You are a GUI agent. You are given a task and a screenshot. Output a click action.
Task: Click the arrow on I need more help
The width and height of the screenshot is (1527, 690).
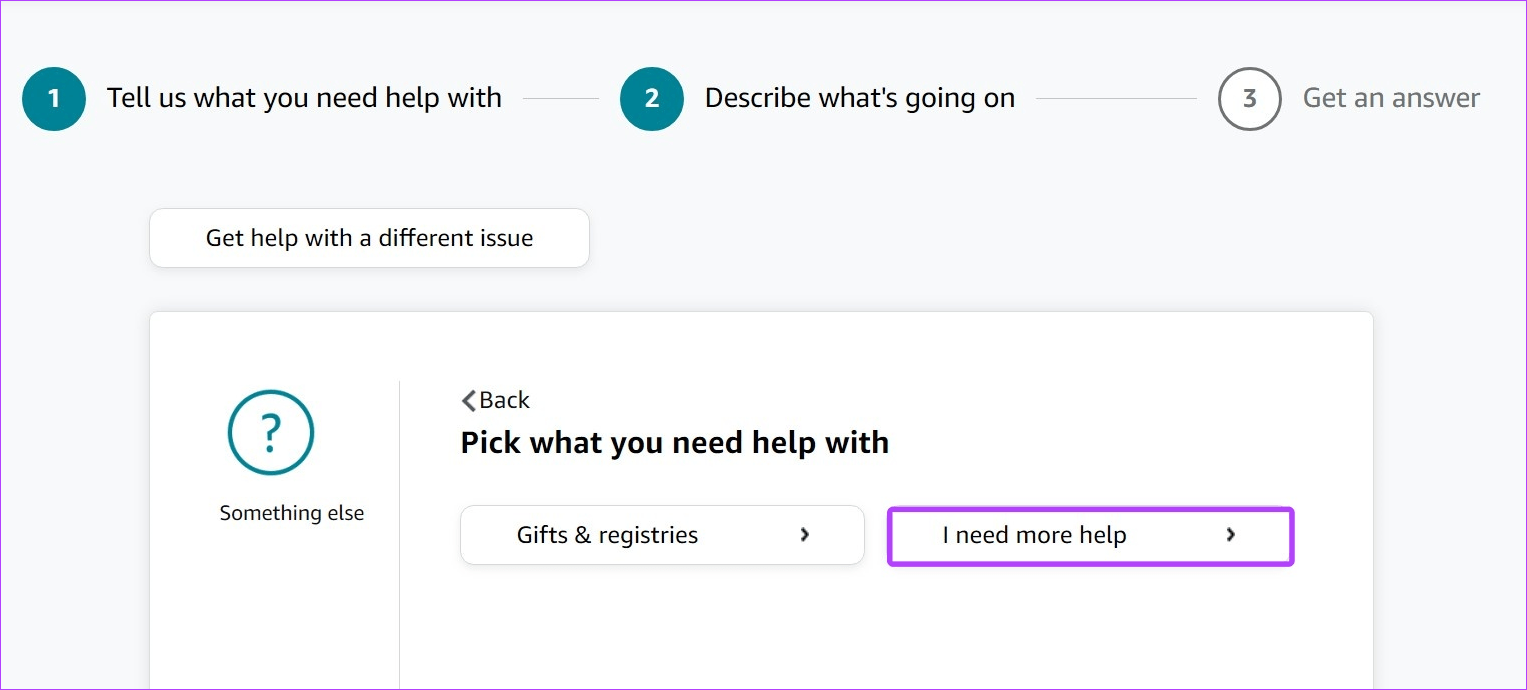(1230, 535)
